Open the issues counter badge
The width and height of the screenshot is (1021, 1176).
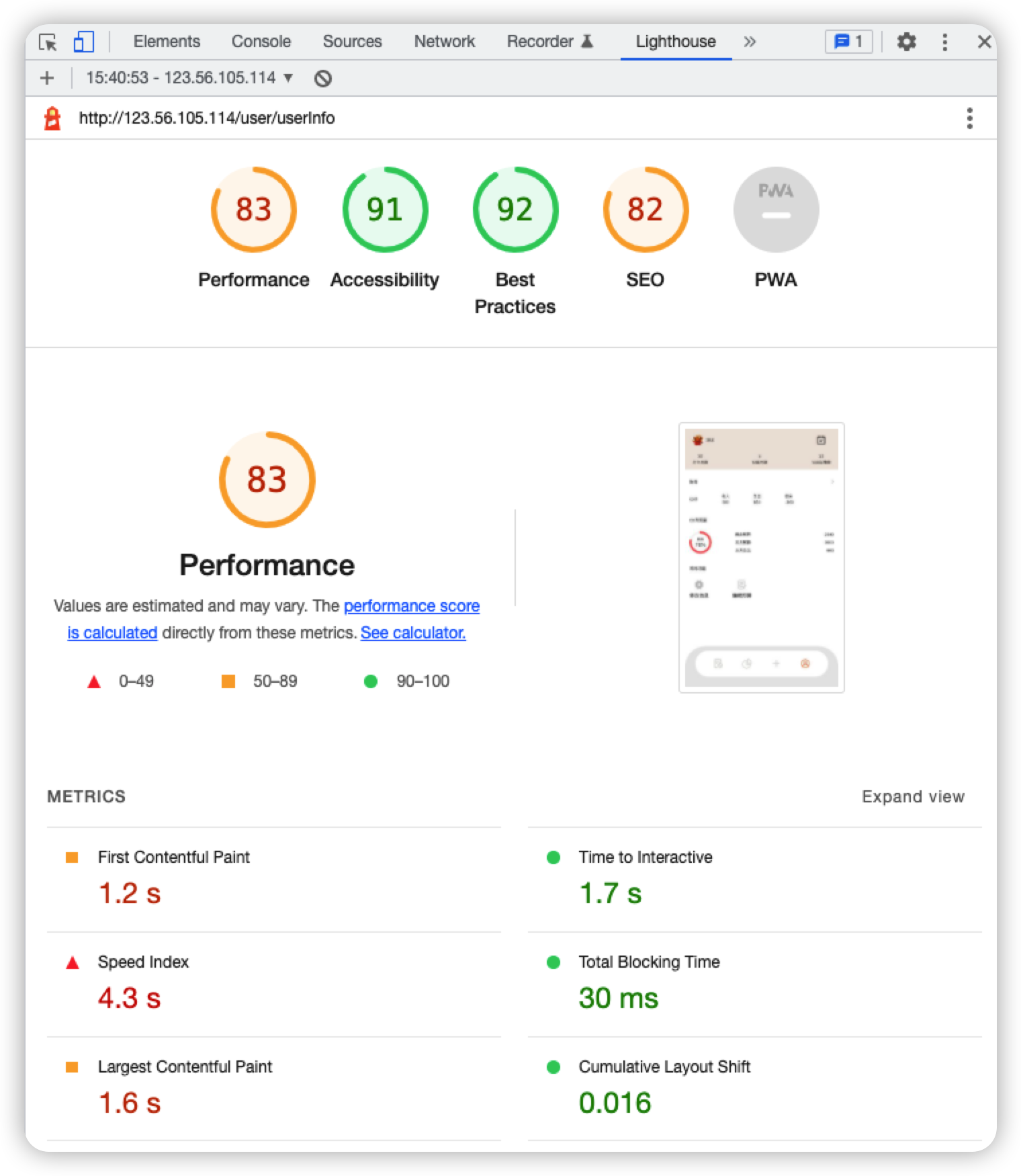coord(848,42)
